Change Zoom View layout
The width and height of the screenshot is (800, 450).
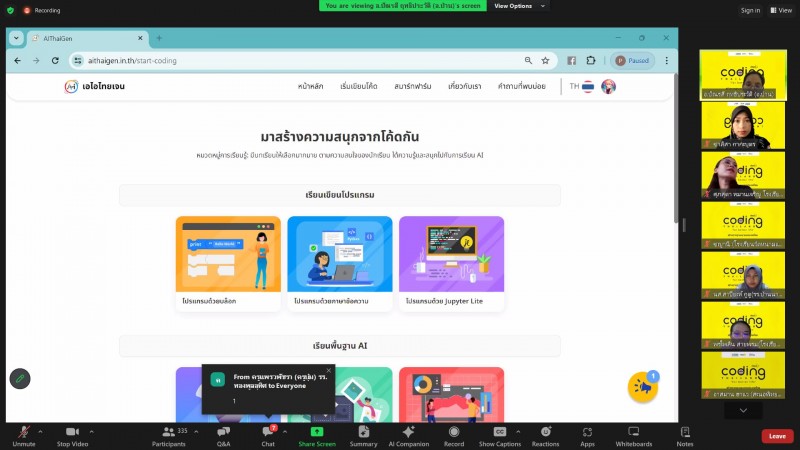781,10
